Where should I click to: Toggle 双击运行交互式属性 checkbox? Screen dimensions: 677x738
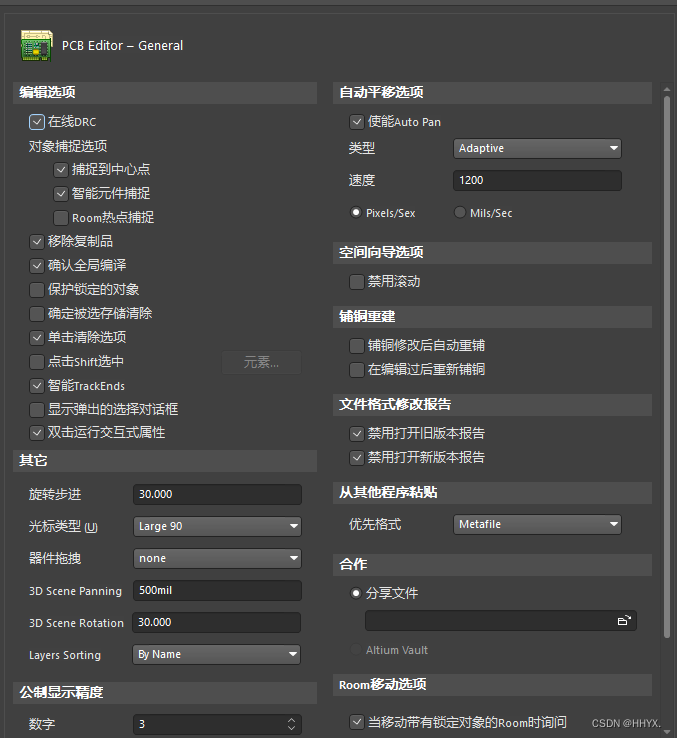[37, 433]
